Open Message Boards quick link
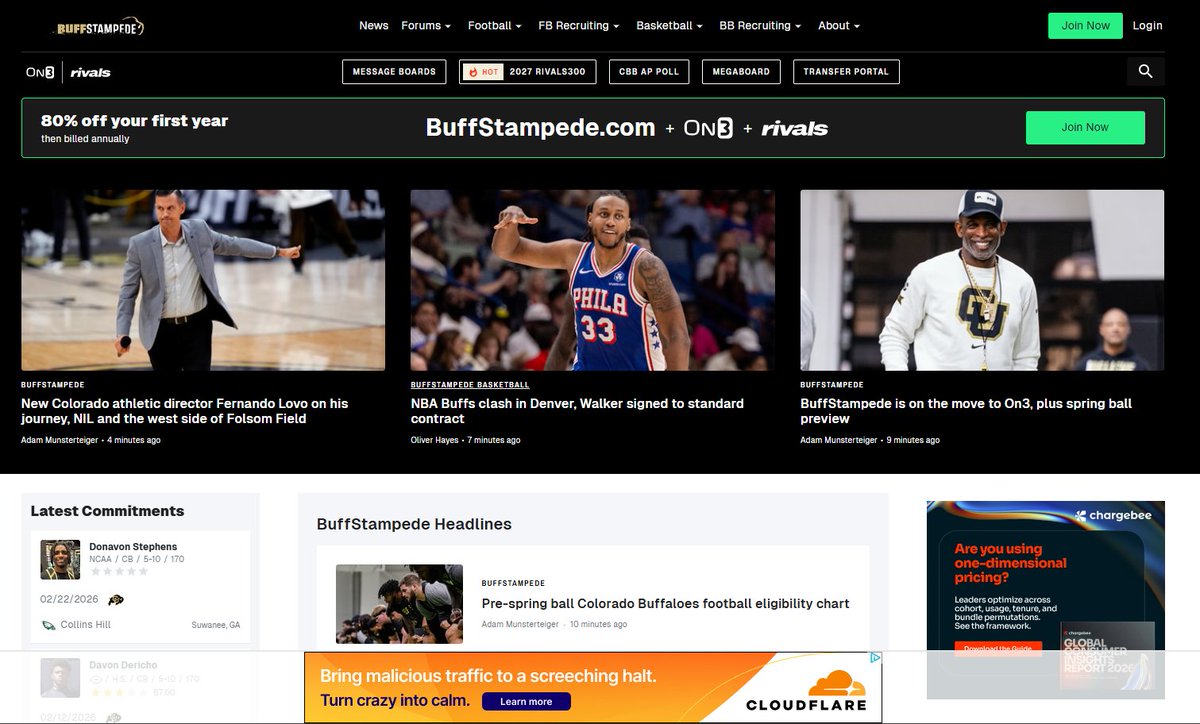Image resolution: width=1200 pixels, height=724 pixels. pyautogui.click(x=395, y=72)
